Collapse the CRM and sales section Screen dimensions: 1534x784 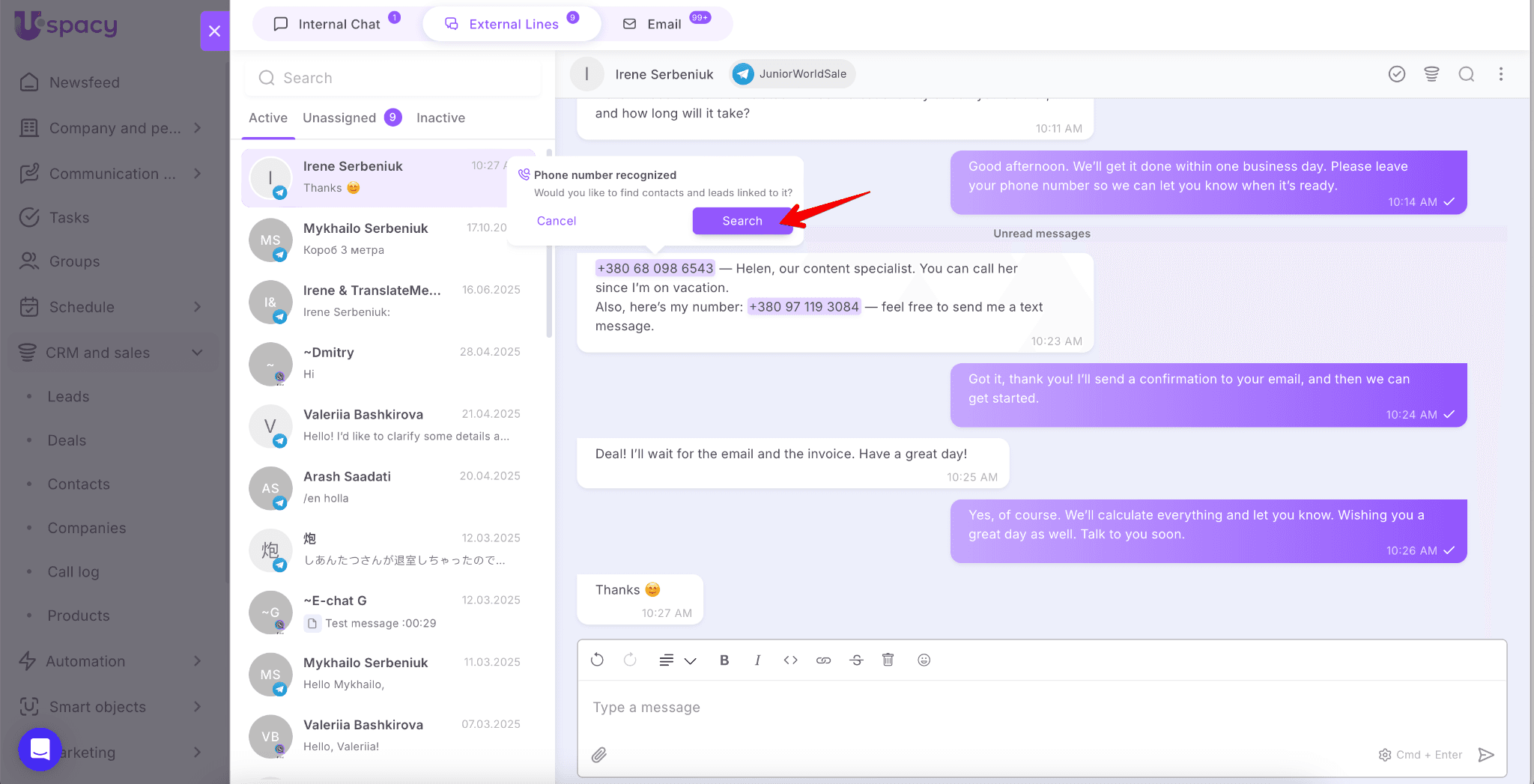coord(197,353)
